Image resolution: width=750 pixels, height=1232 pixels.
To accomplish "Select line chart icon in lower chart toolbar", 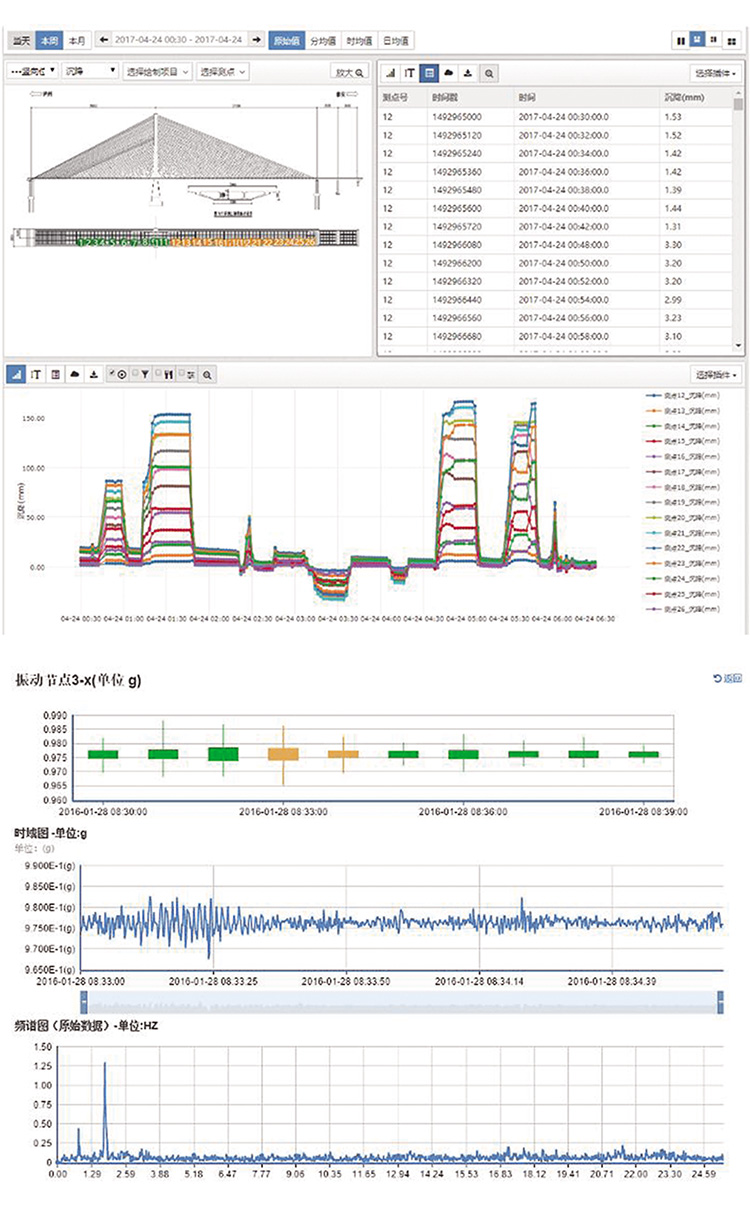I will pyautogui.click(x=16, y=374).
